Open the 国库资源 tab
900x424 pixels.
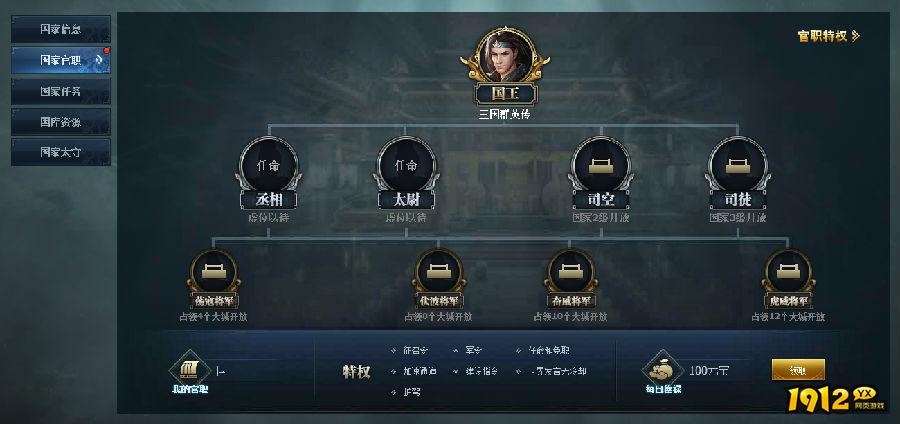coord(61,122)
